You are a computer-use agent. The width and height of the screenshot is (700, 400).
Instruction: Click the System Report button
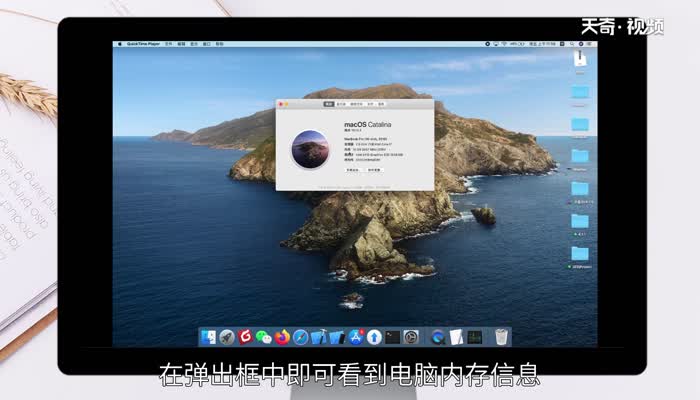(353, 170)
